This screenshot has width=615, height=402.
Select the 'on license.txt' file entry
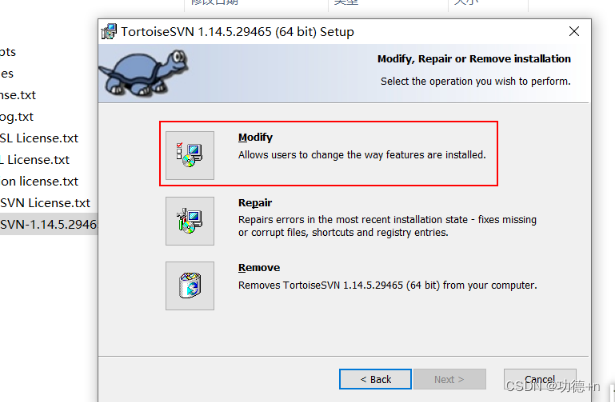click(x=39, y=181)
